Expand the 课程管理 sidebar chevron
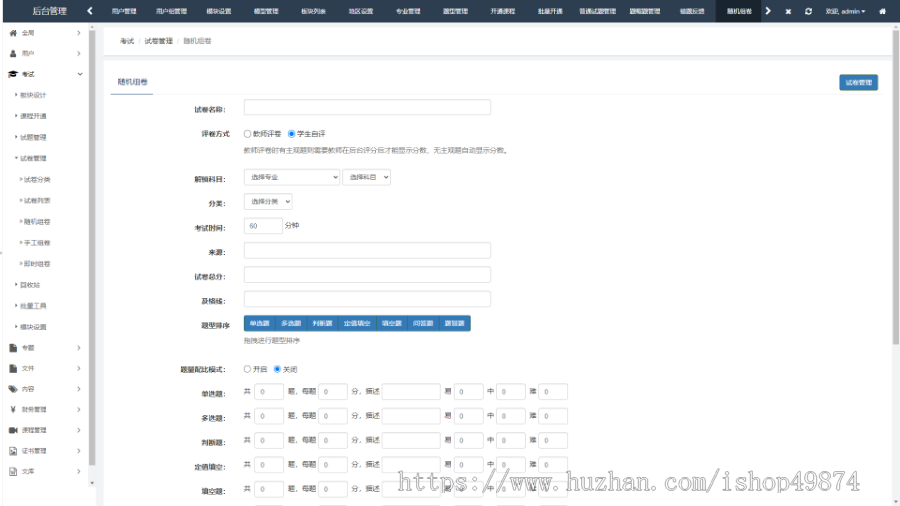The height and width of the screenshot is (506, 900). 79,430
